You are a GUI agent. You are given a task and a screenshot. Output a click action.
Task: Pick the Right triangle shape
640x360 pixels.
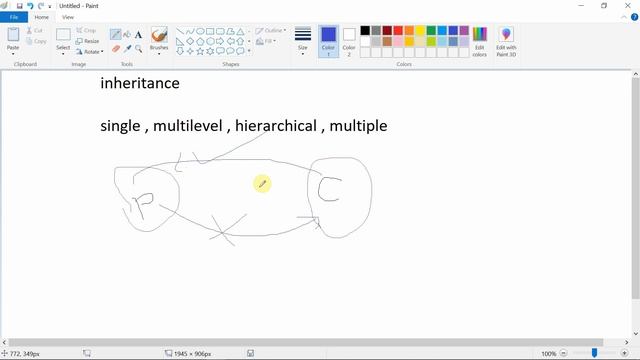[x=180, y=41]
